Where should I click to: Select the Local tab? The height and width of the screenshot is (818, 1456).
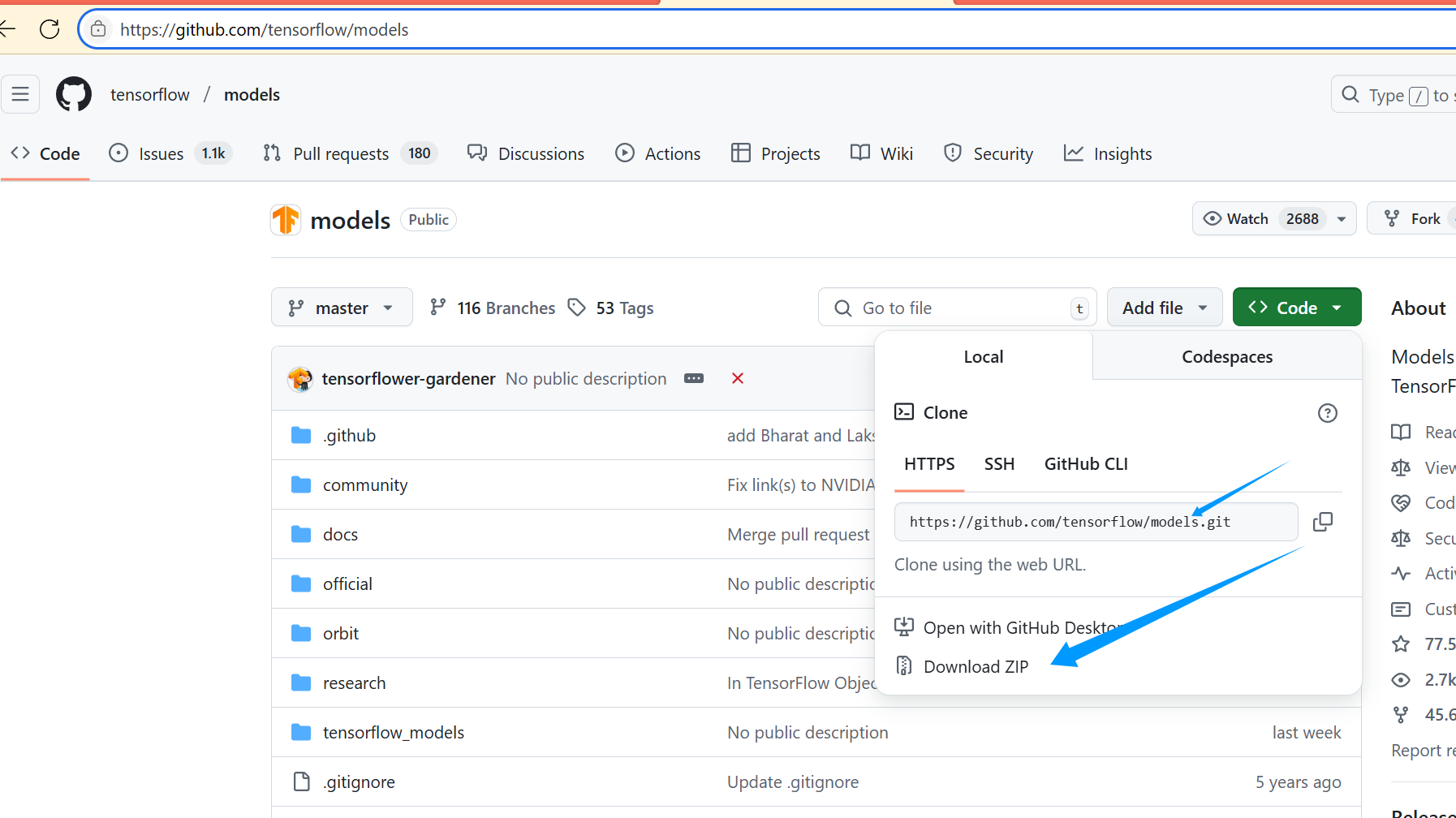coord(984,356)
